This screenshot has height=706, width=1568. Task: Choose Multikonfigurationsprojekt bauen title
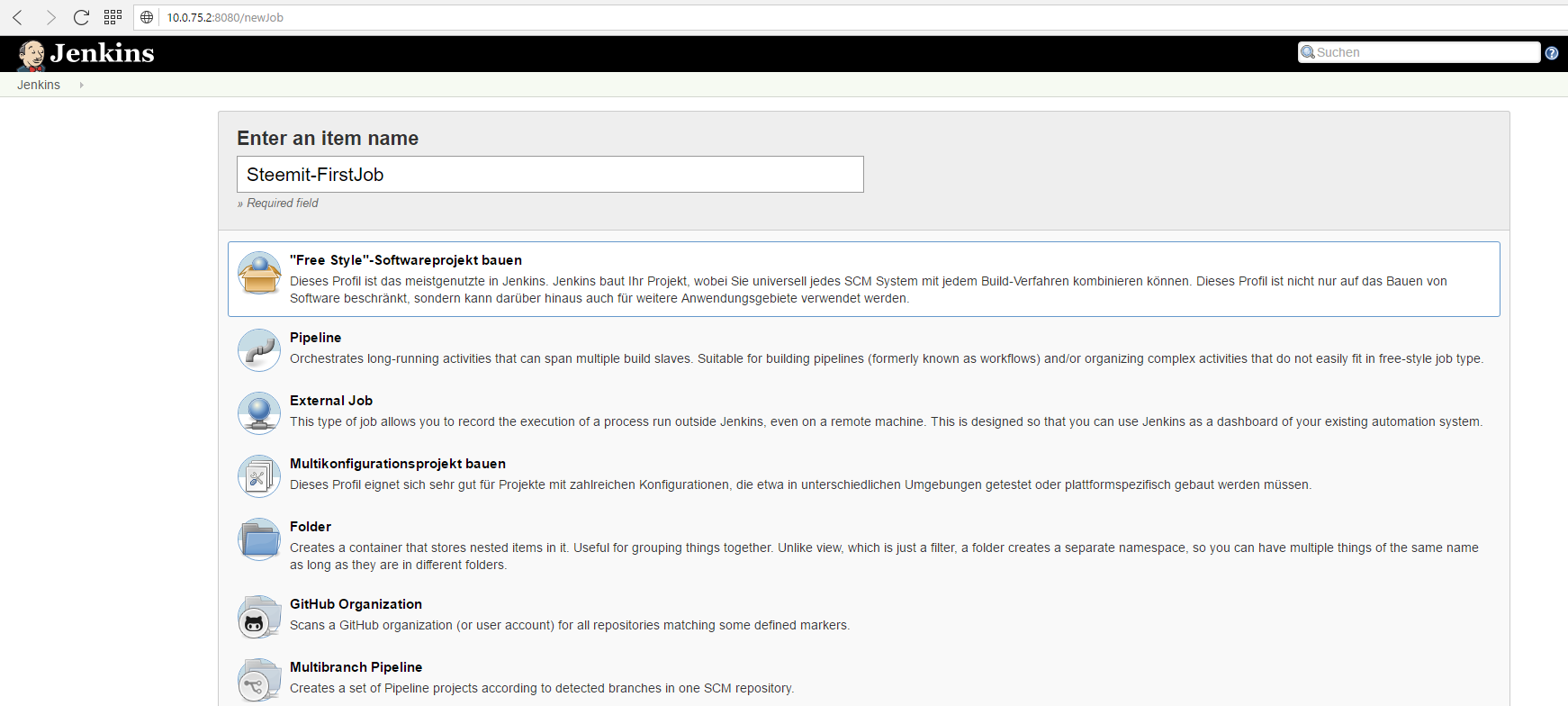pos(398,464)
